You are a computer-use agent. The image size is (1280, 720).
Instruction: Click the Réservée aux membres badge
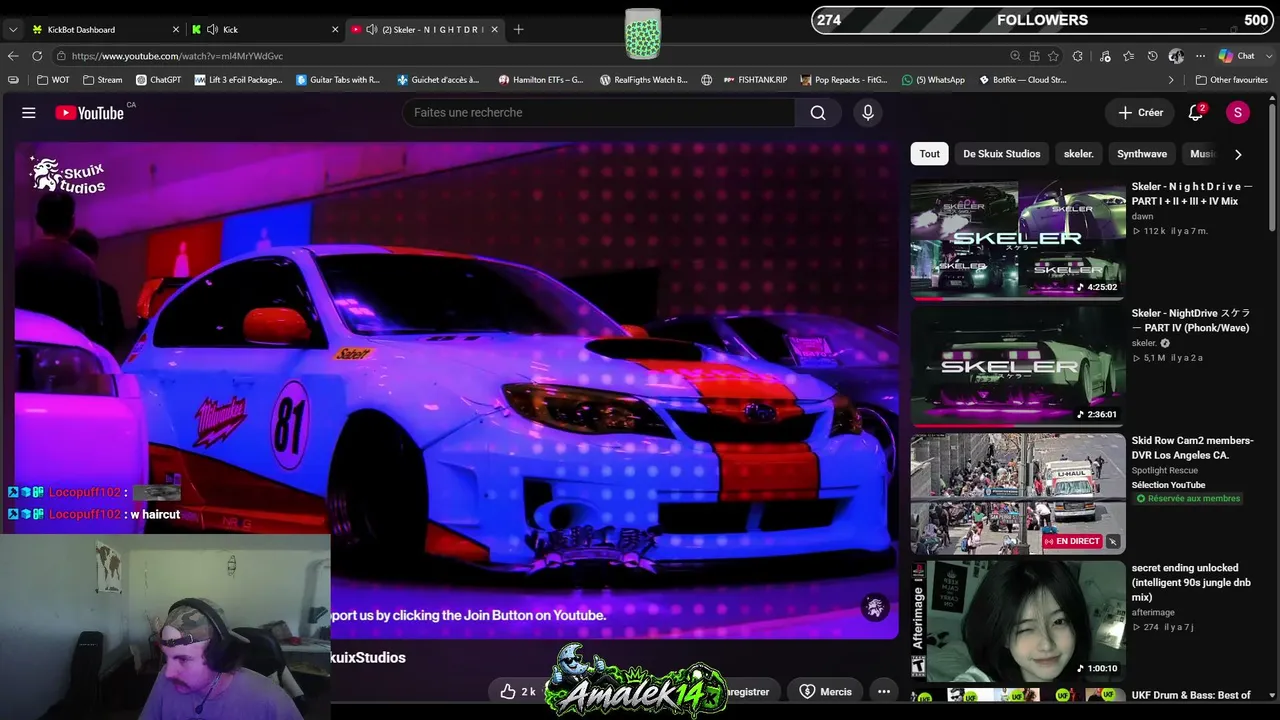point(1187,498)
